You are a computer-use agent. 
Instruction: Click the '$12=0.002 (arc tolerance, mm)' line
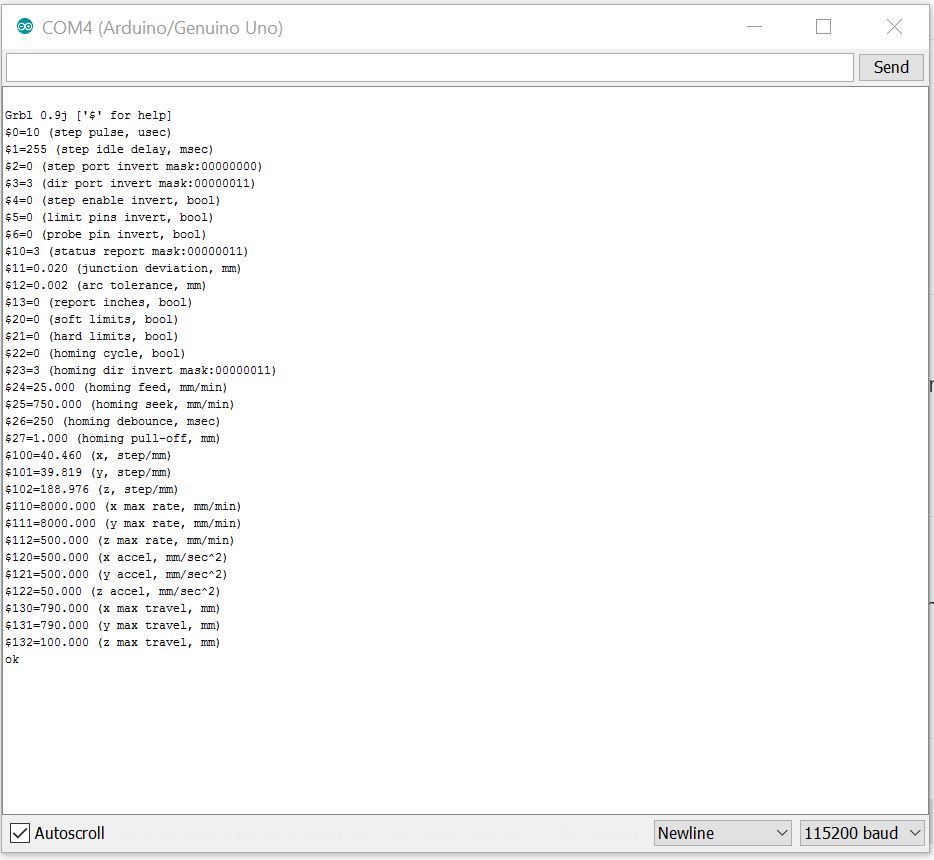(105, 285)
